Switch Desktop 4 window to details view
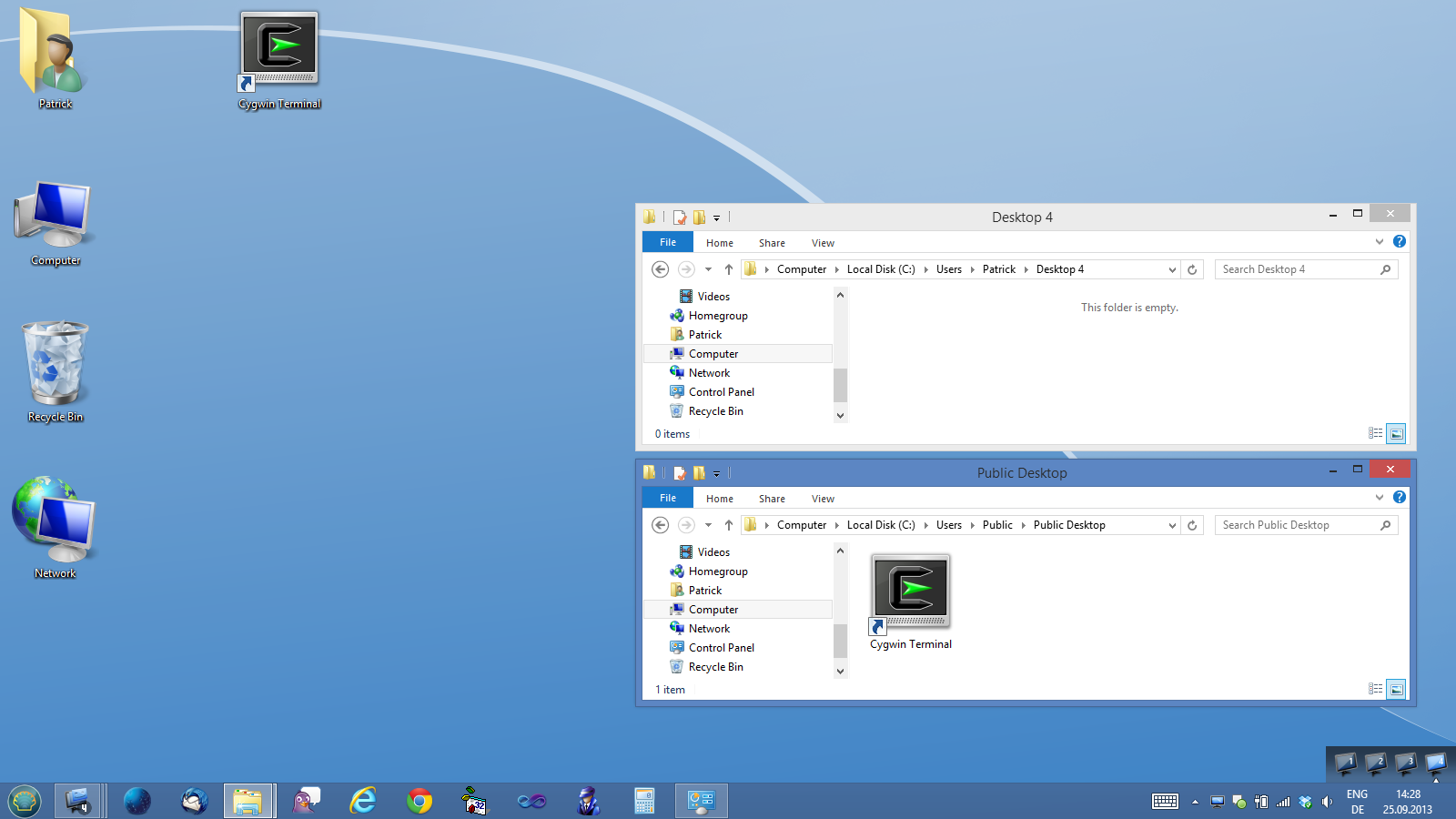1456x819 pixels. (x=1376, y=434)
